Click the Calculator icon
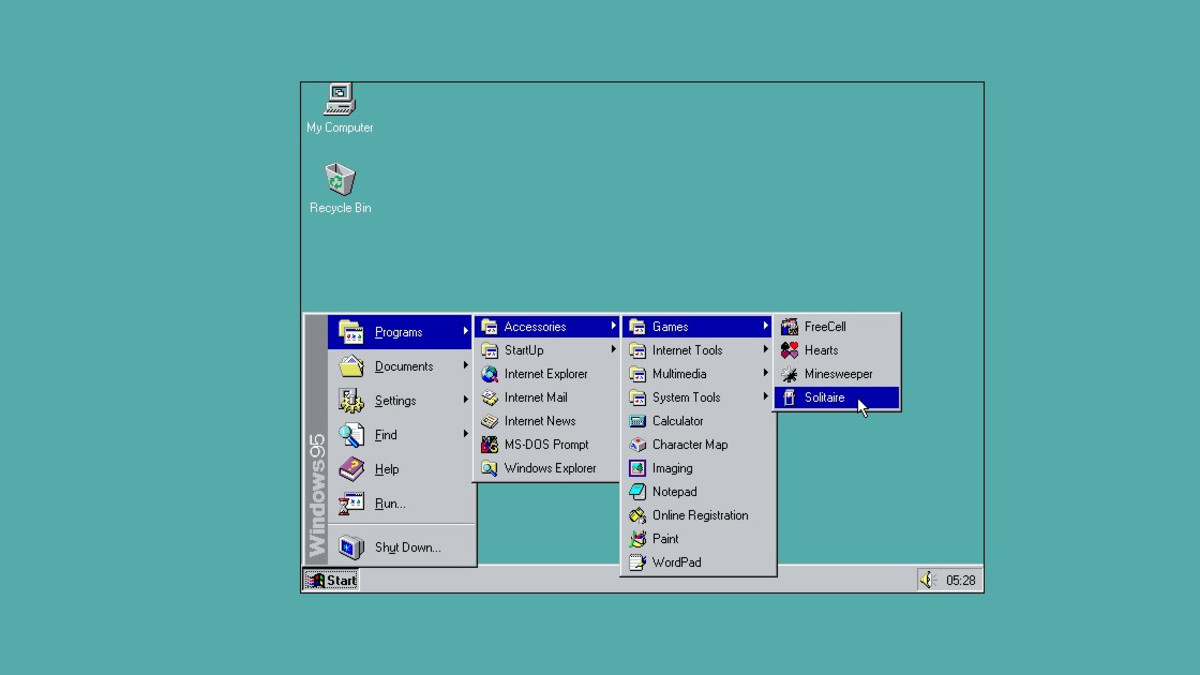This screenshot has height=675, width=1200. tap(637, 421)
